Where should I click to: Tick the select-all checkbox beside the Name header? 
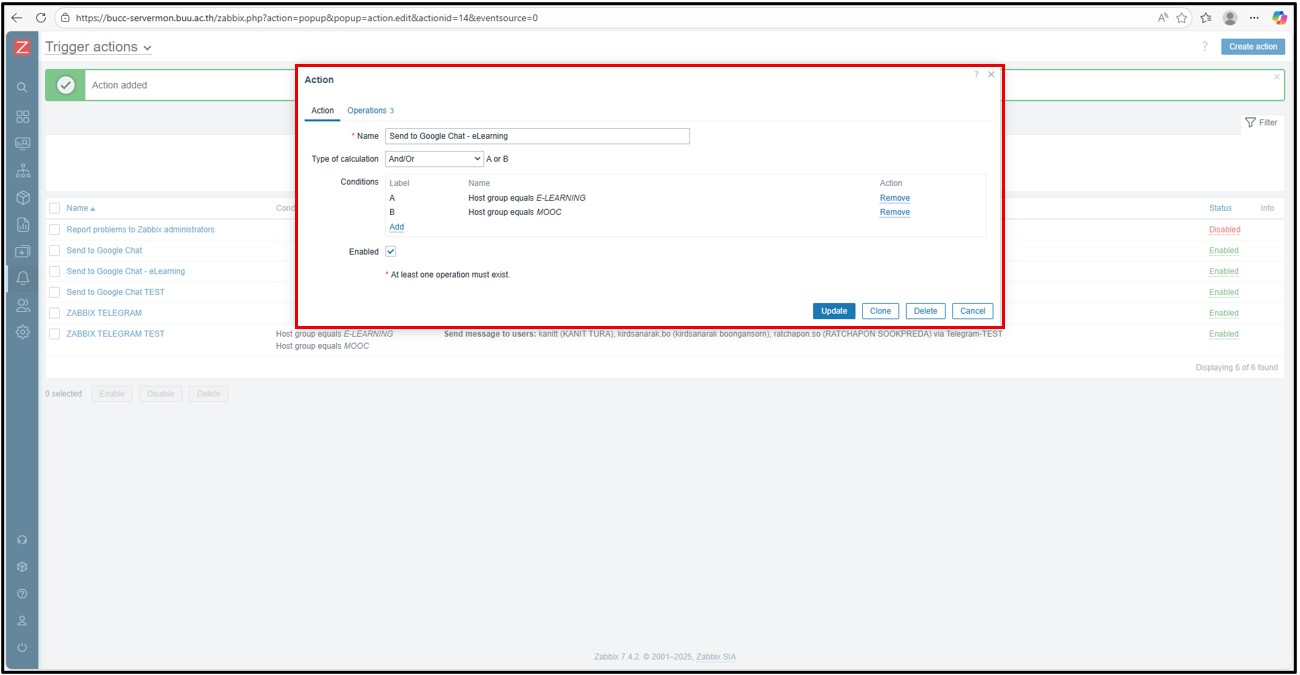pyautogui.click(x=55, y=208)
